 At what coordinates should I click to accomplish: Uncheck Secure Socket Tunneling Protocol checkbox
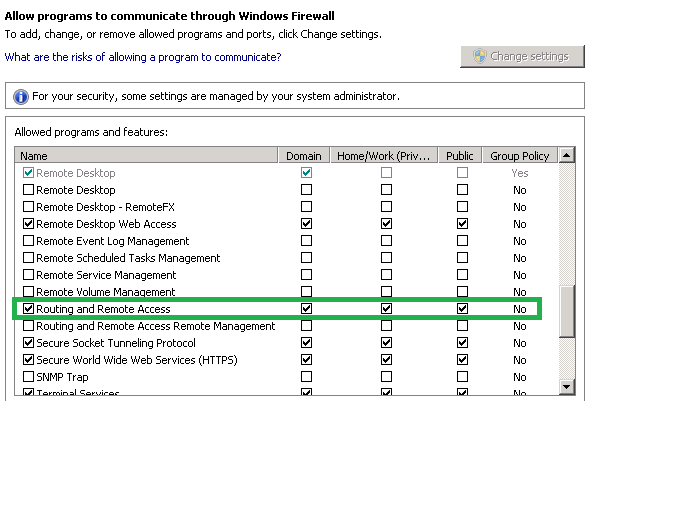click(28, 343)
